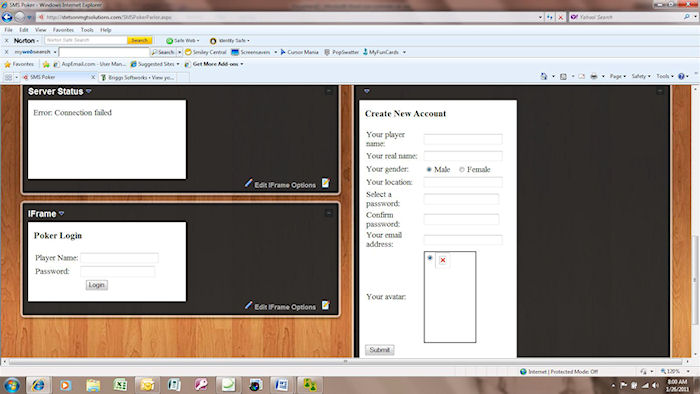
Task: Select the Male gender radio button
Action: coord(429,170)
